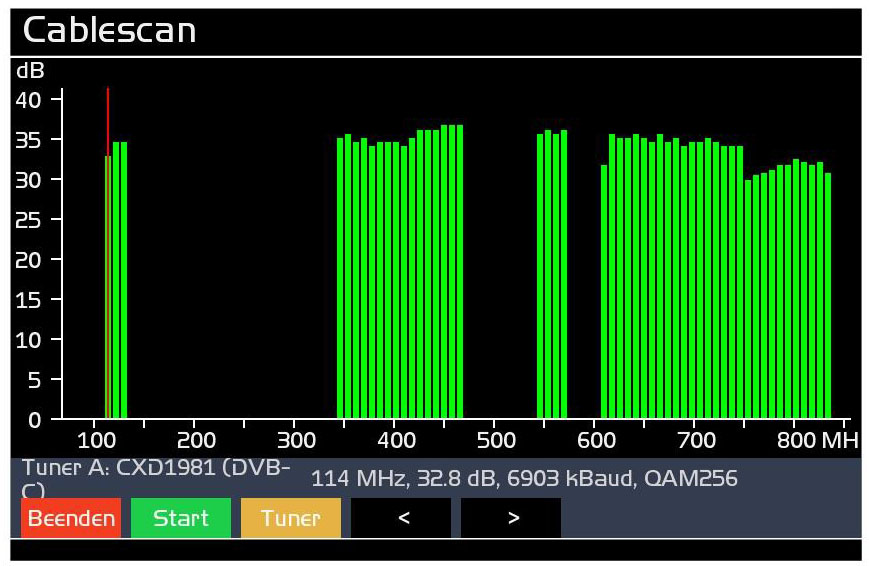This screenshot has width=869, height=566.
Task: Click the 500 label on the frequency axis
Action: point(496,440)
